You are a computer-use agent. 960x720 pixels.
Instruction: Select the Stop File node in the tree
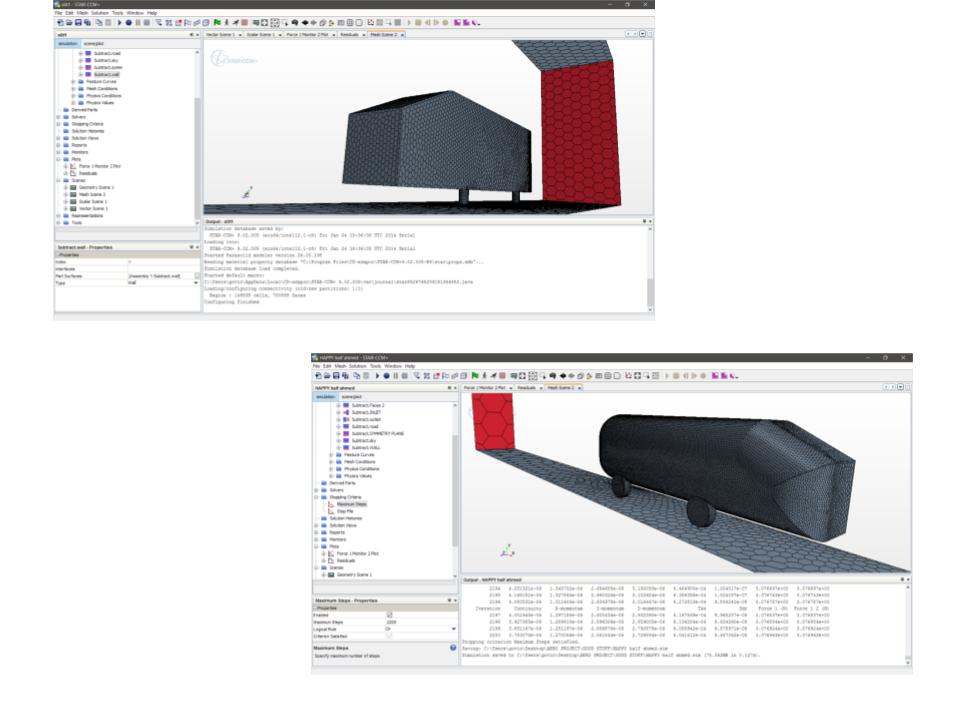click(x=345, y=511)
